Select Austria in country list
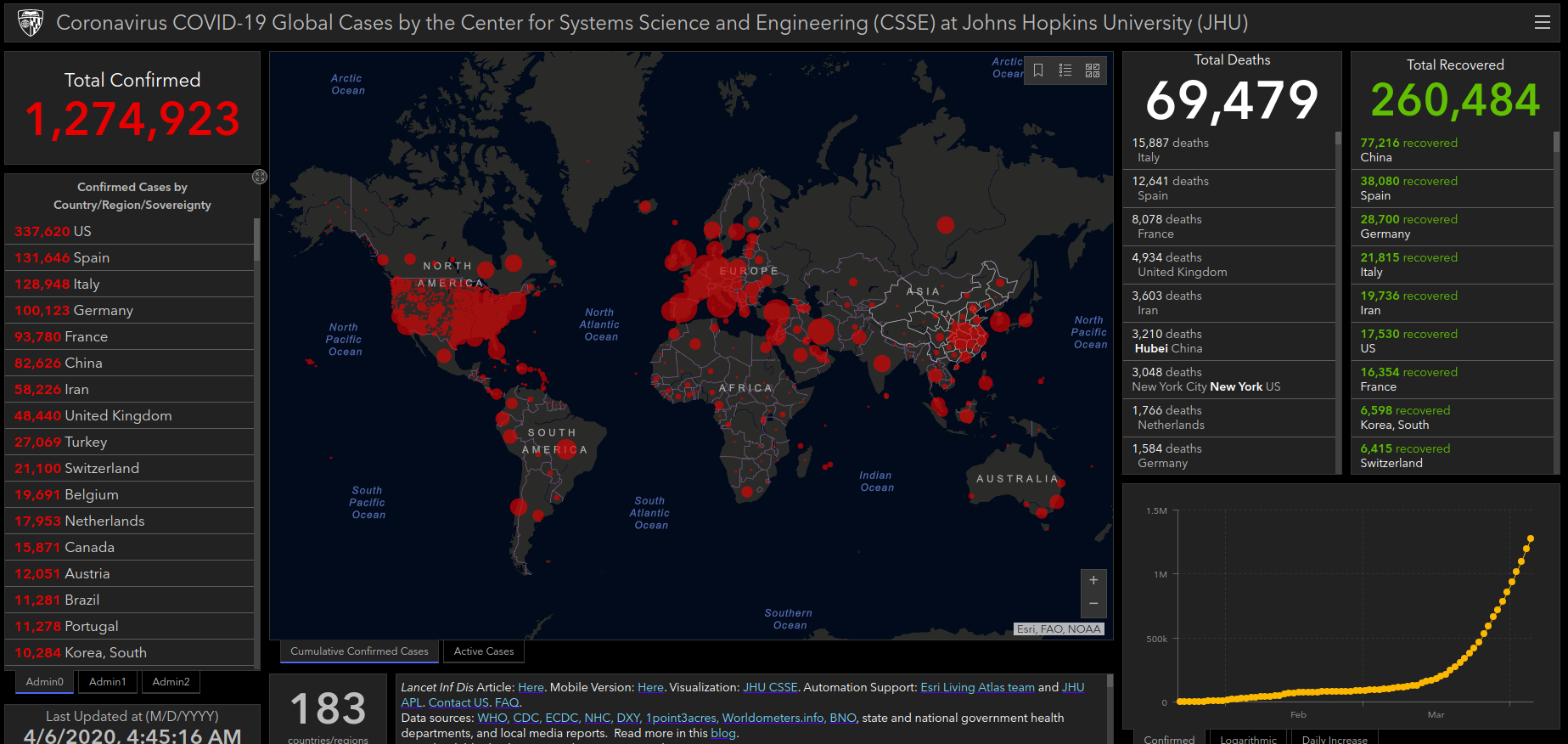The height and width of the screenshot is (744, 1568). point(129,573)
